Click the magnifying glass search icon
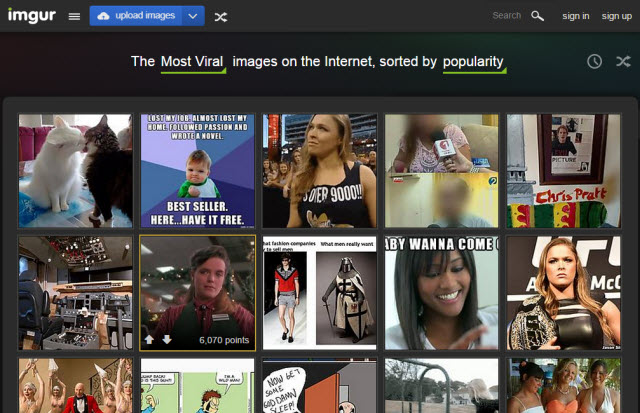640x413 pixels. click(538, 16)
